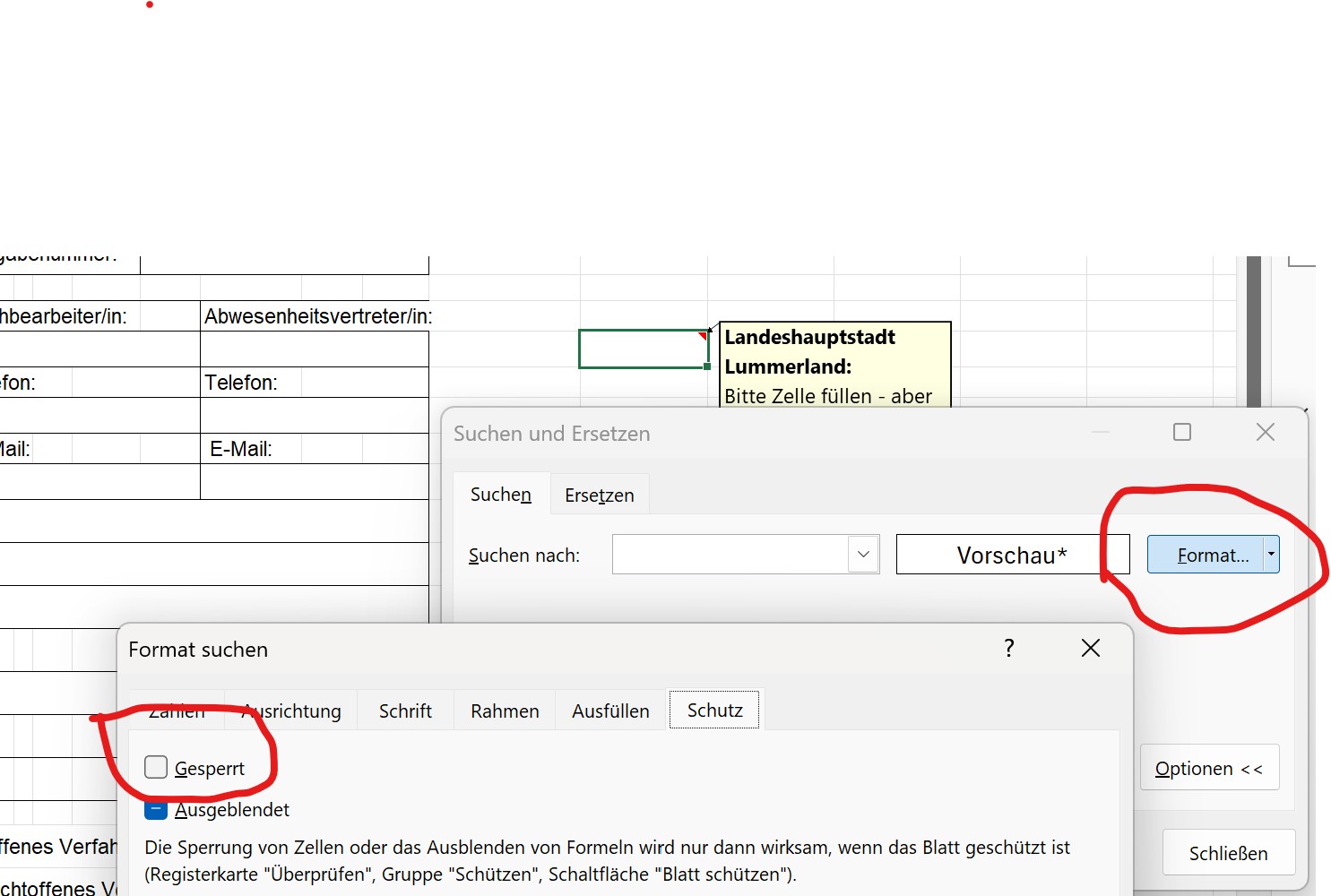This screenshot has width=1331, height=896.
Task: Close the Suchen und Ersetzen window
Action: pyautogui.click(x=1265, y=433)
